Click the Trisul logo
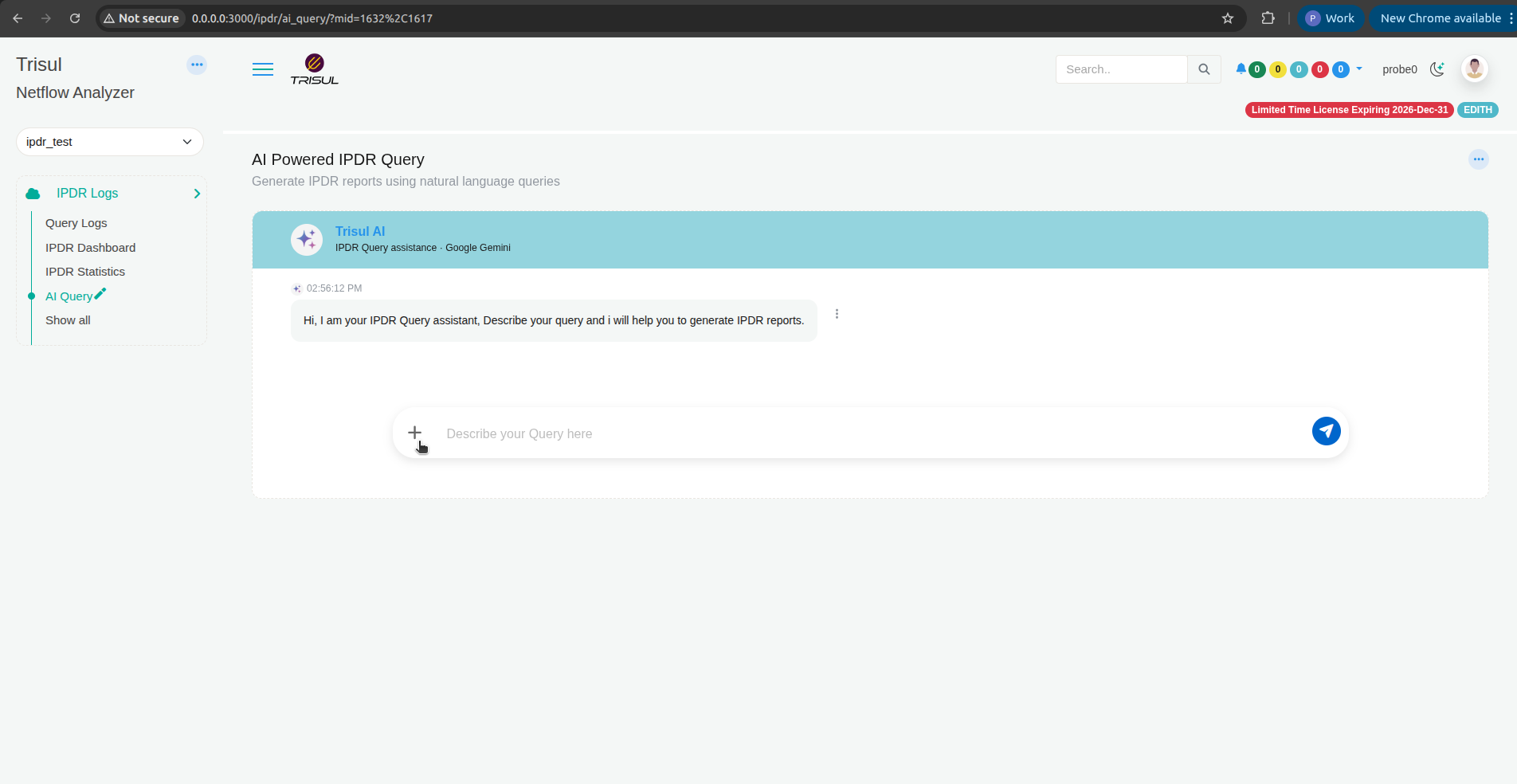 pos(315,69)
